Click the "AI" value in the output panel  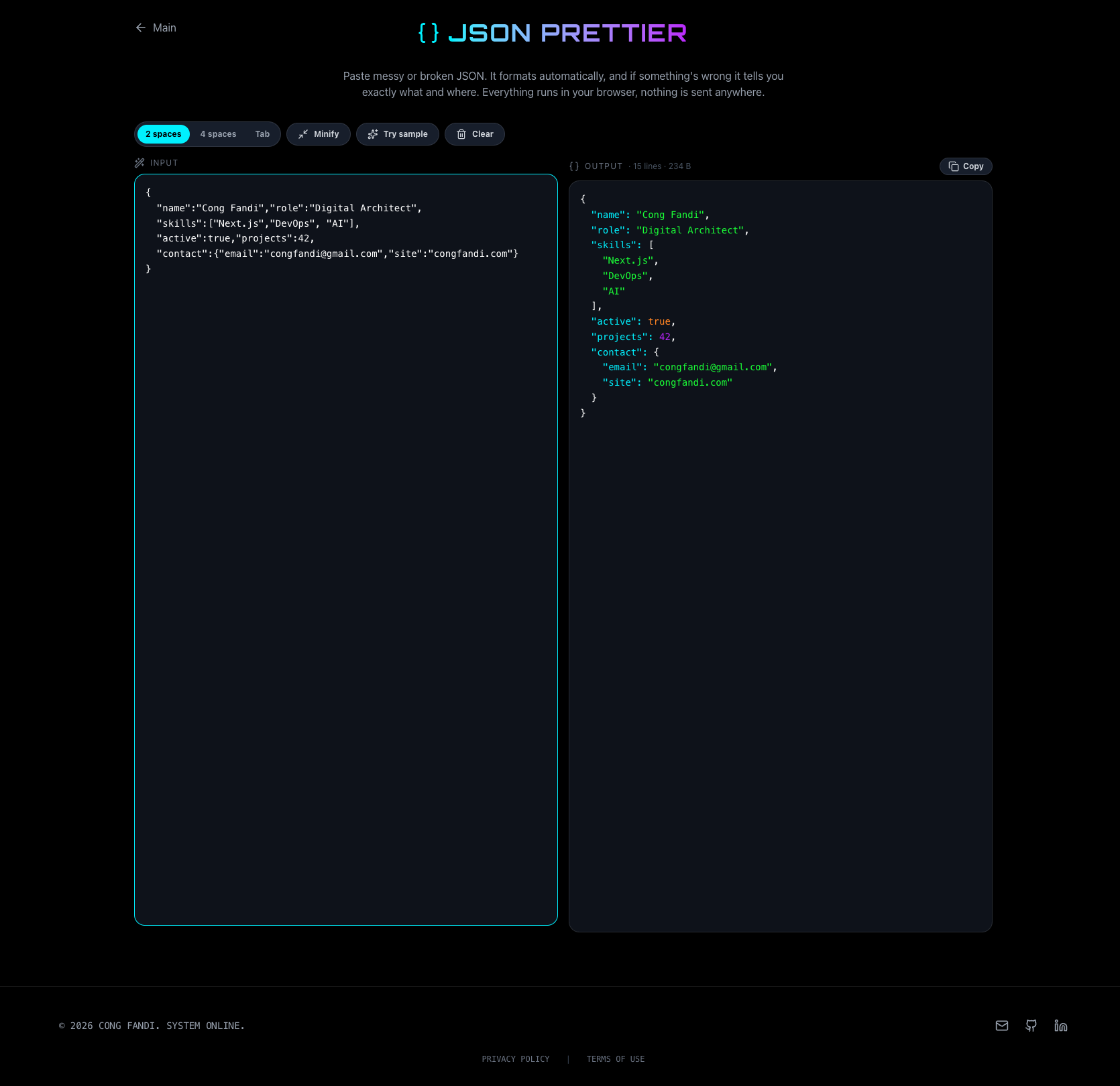click(614, 291)
